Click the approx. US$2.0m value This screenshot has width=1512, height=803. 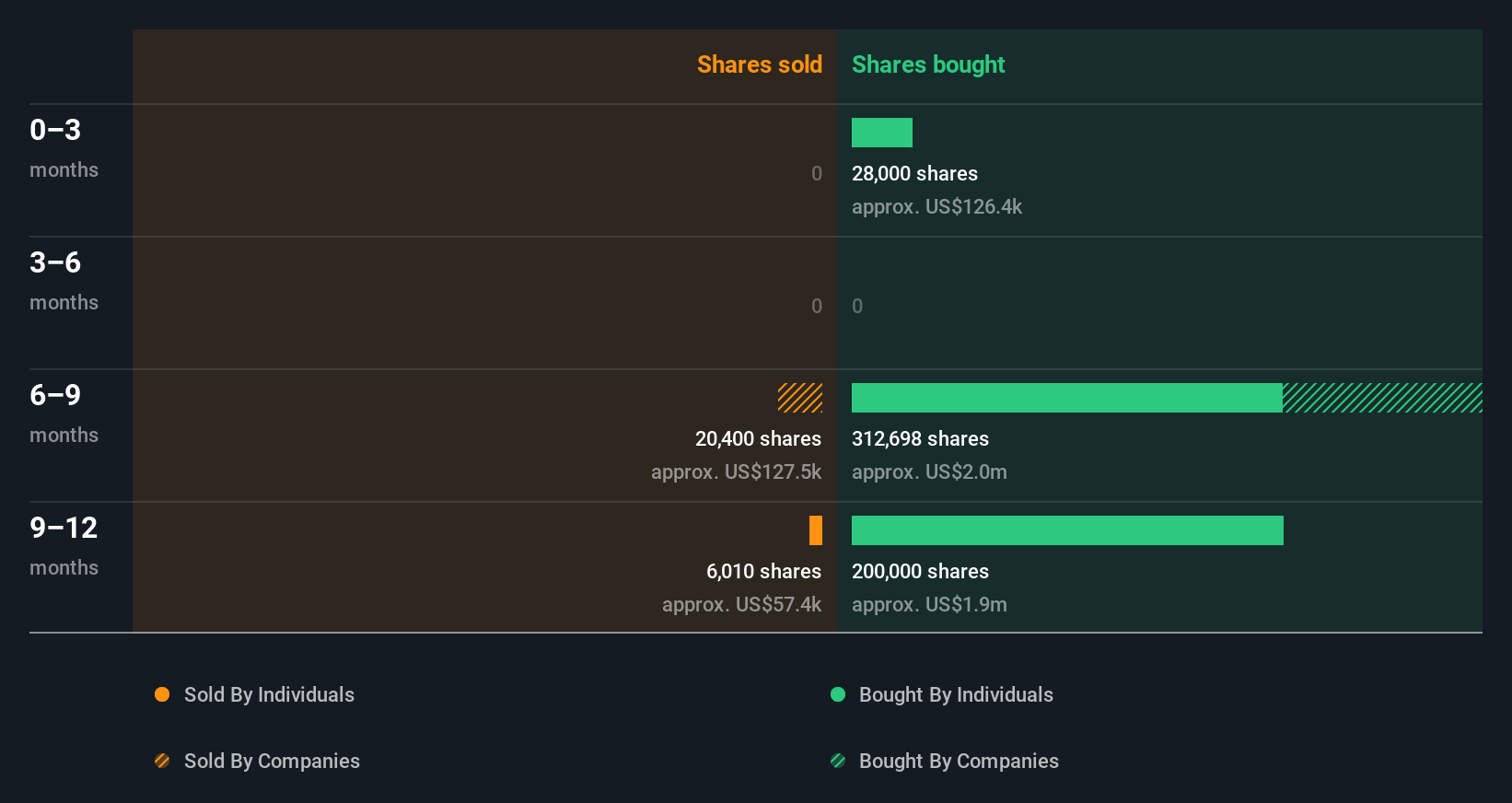click(929, 471)
